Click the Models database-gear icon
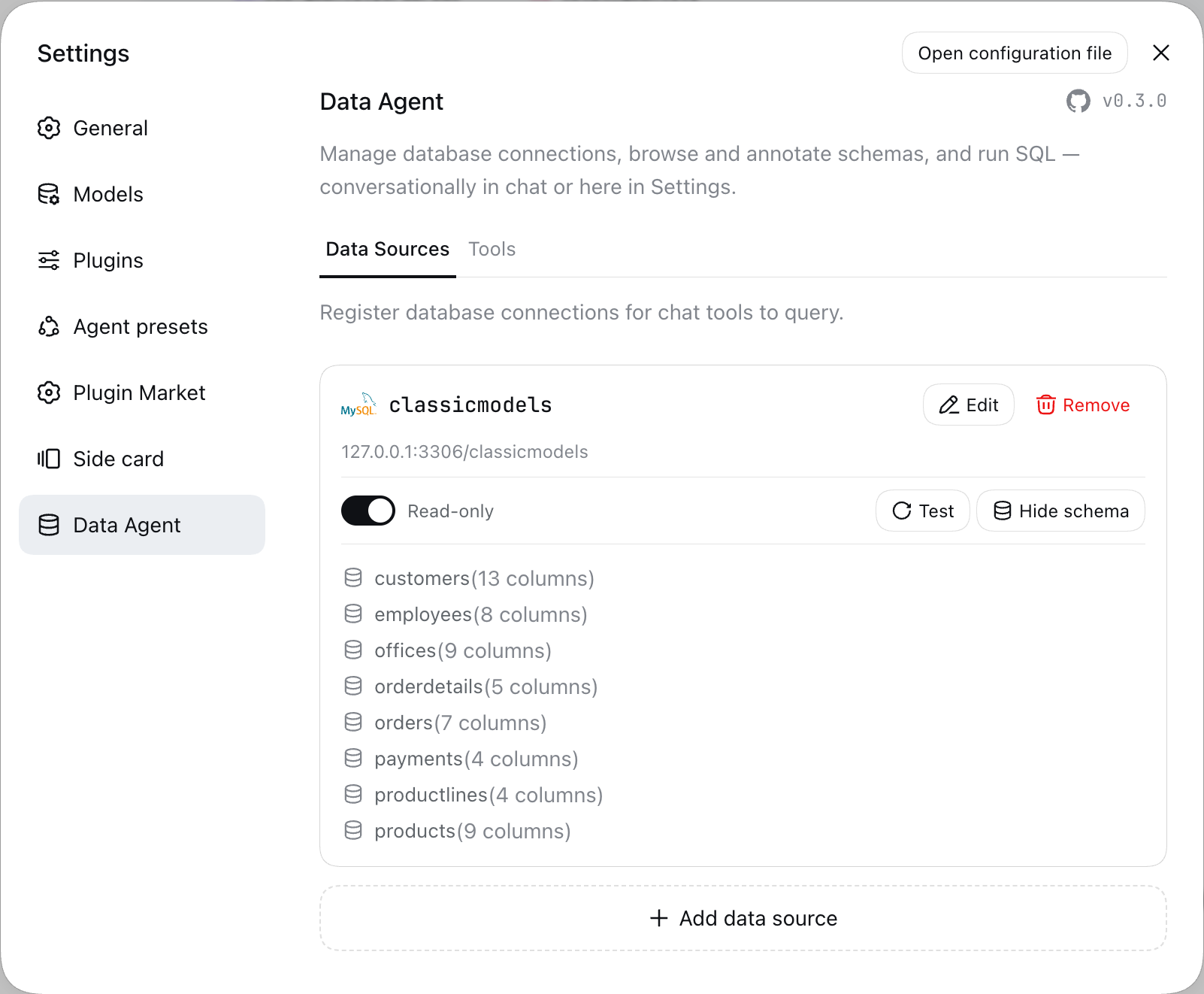The image size is (1204, 994). (49, 194)
